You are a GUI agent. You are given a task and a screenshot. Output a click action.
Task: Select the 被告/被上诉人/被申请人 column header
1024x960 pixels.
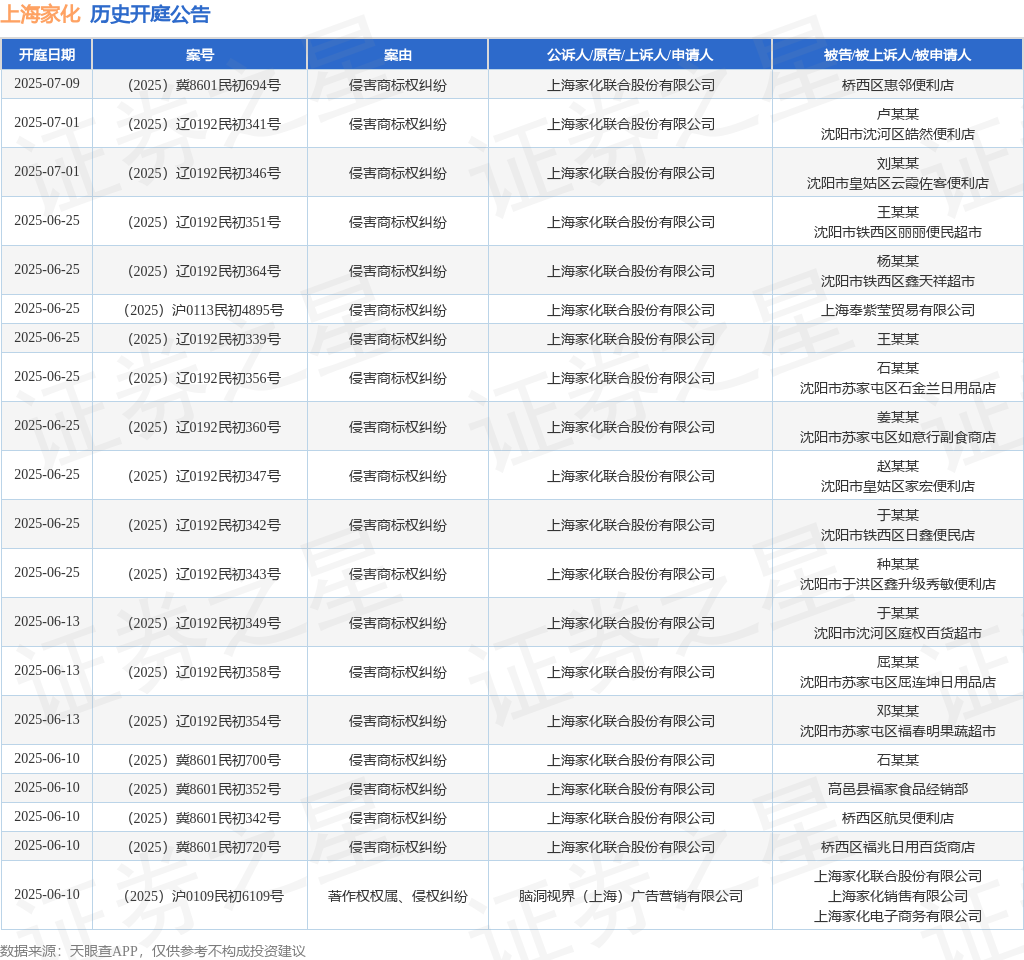(x=897, y=55)
